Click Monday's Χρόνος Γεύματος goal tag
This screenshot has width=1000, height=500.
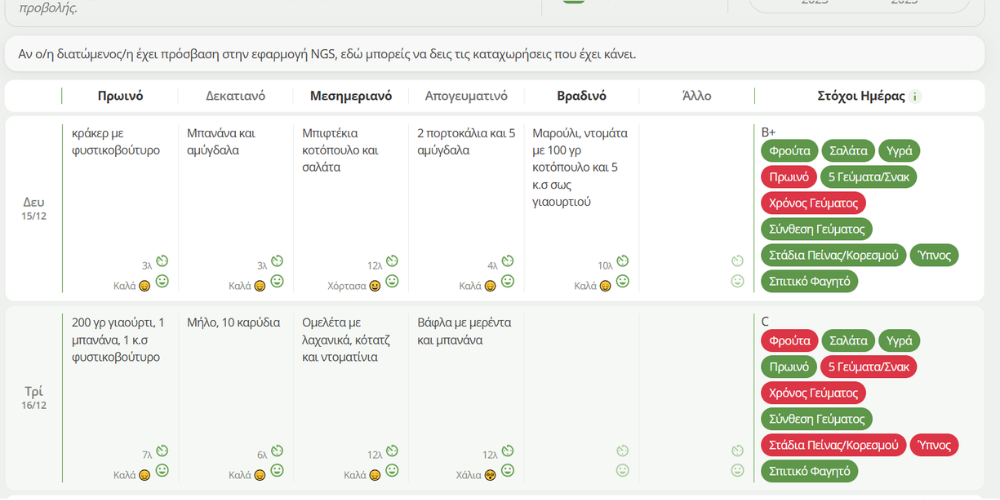pos(813,203)
